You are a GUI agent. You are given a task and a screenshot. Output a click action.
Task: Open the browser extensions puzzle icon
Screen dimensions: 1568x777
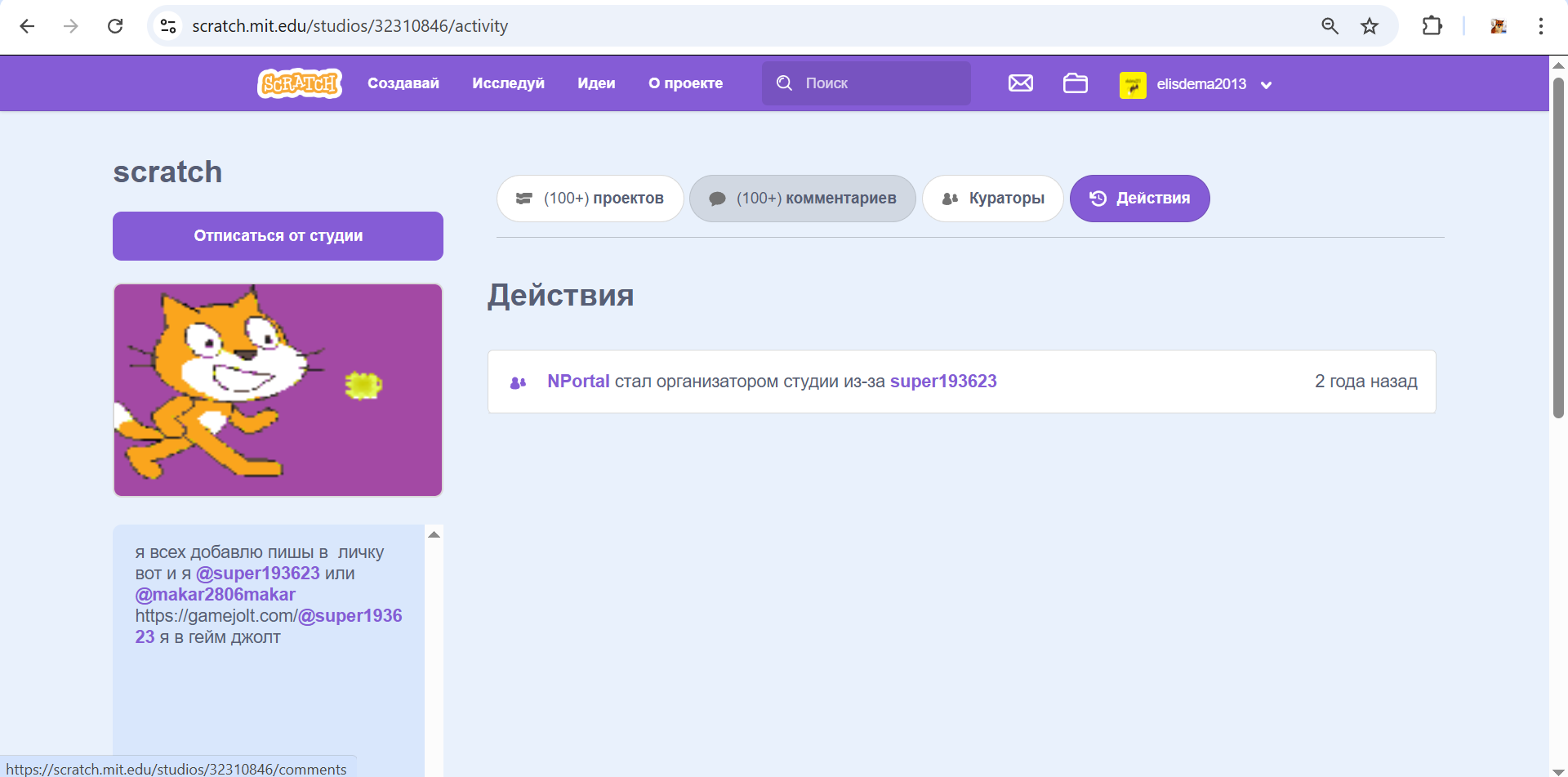click(1432, 26)
